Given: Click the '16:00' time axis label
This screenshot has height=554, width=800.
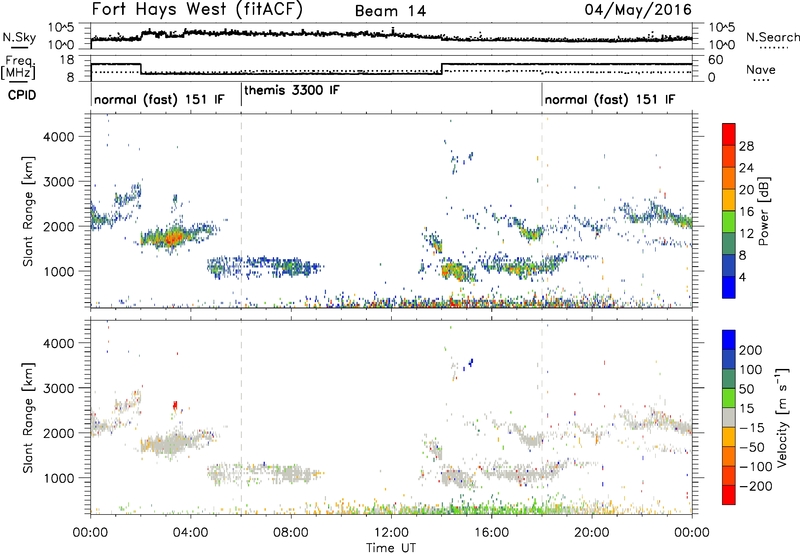Looking at the screenshot, I should [491, 533].
